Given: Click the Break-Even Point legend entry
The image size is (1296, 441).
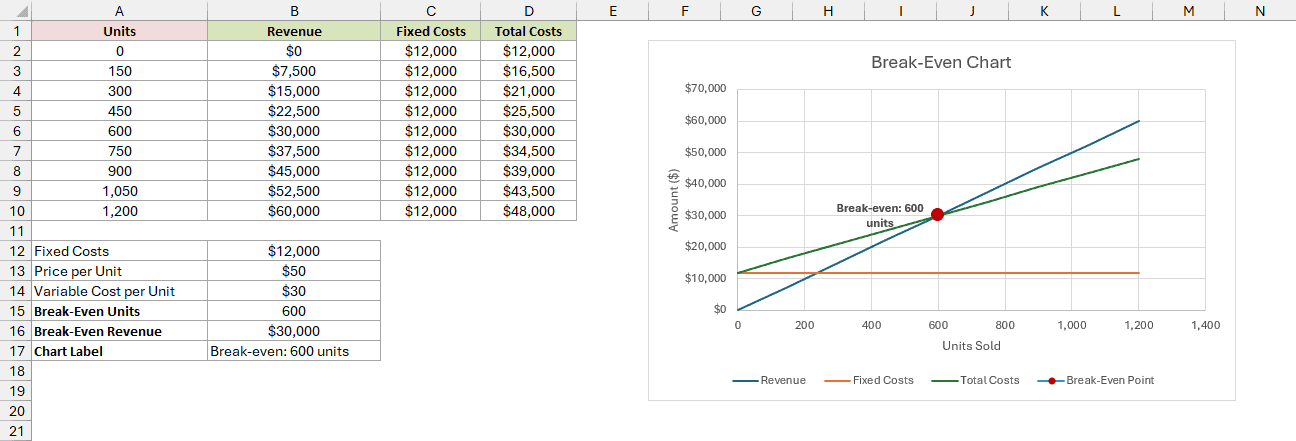Looking at the screenshot, I should [x=1095, y=380].
